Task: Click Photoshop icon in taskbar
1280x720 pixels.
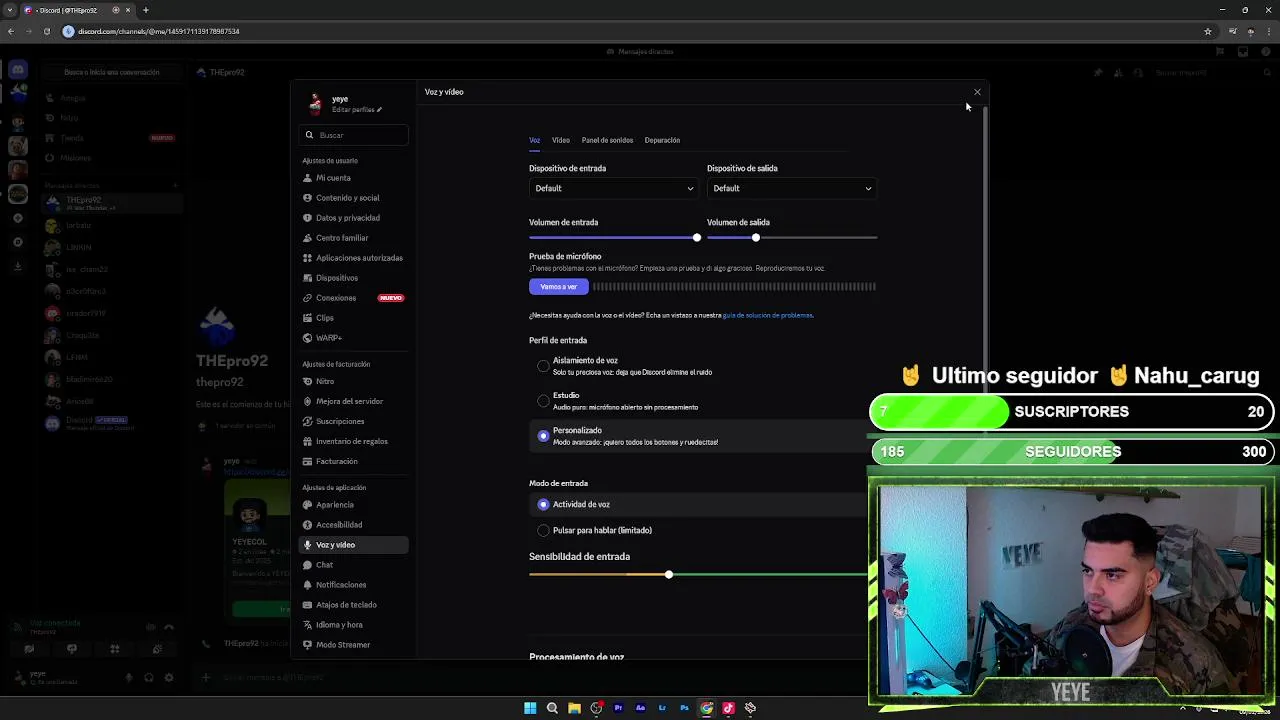Action: coord(684,708)
